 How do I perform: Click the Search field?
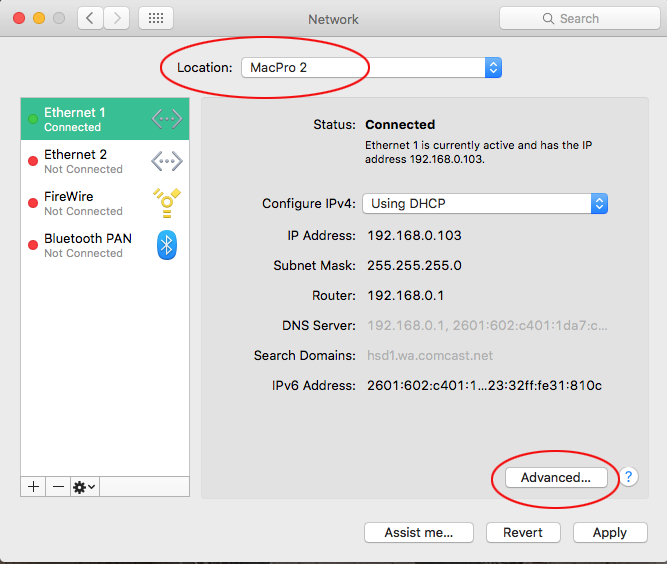coord(579,18)
